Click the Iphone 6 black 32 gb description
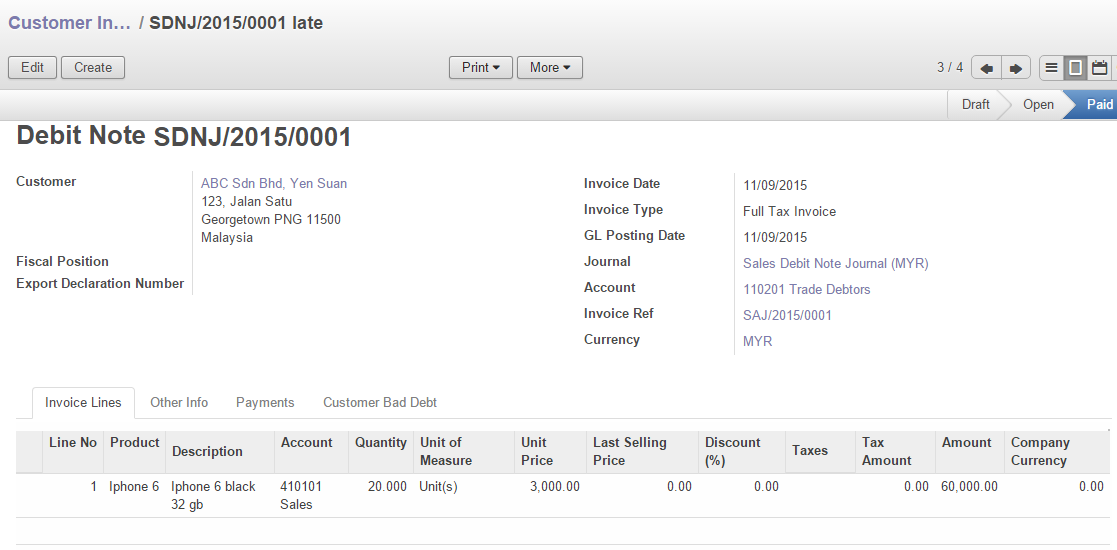The image size is (1117, 550). coord(213,496)
